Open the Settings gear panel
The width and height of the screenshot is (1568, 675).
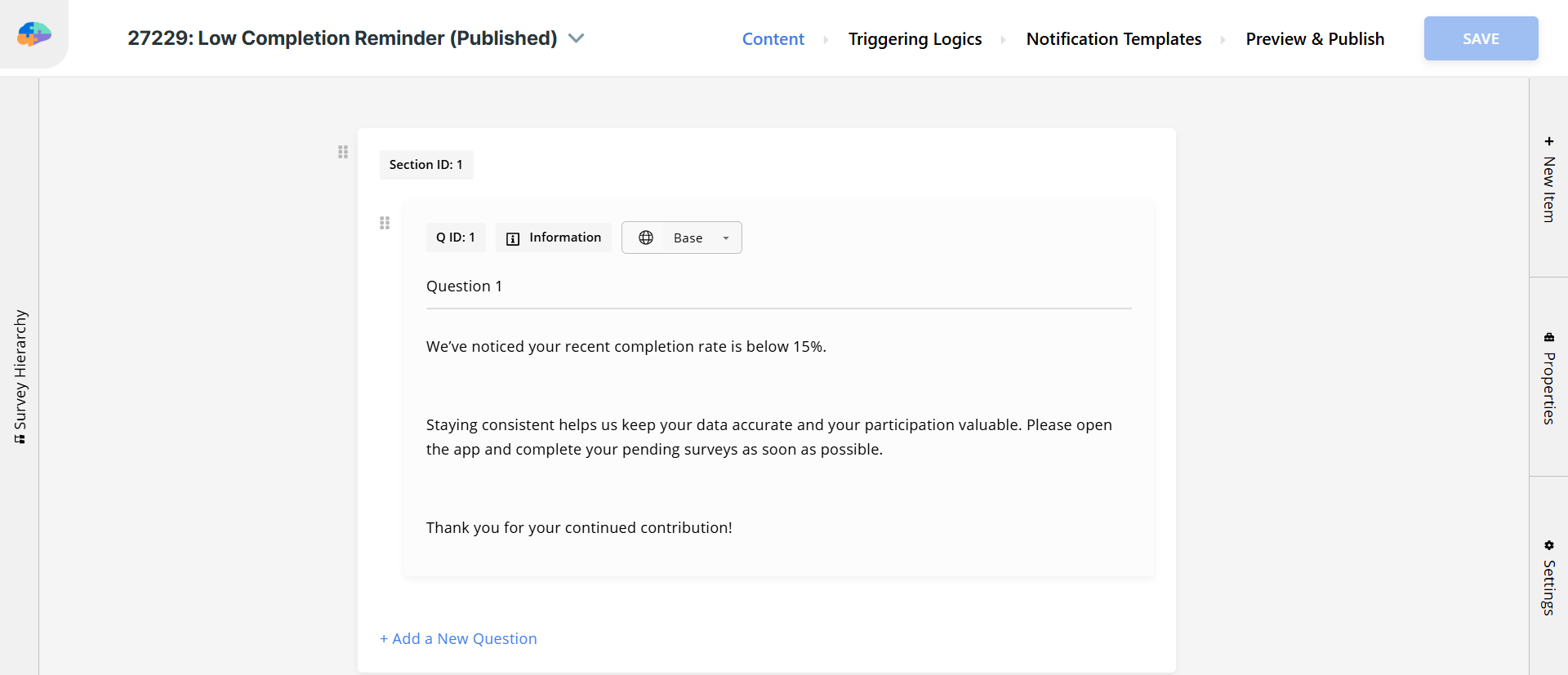(x=1548, y=576)
